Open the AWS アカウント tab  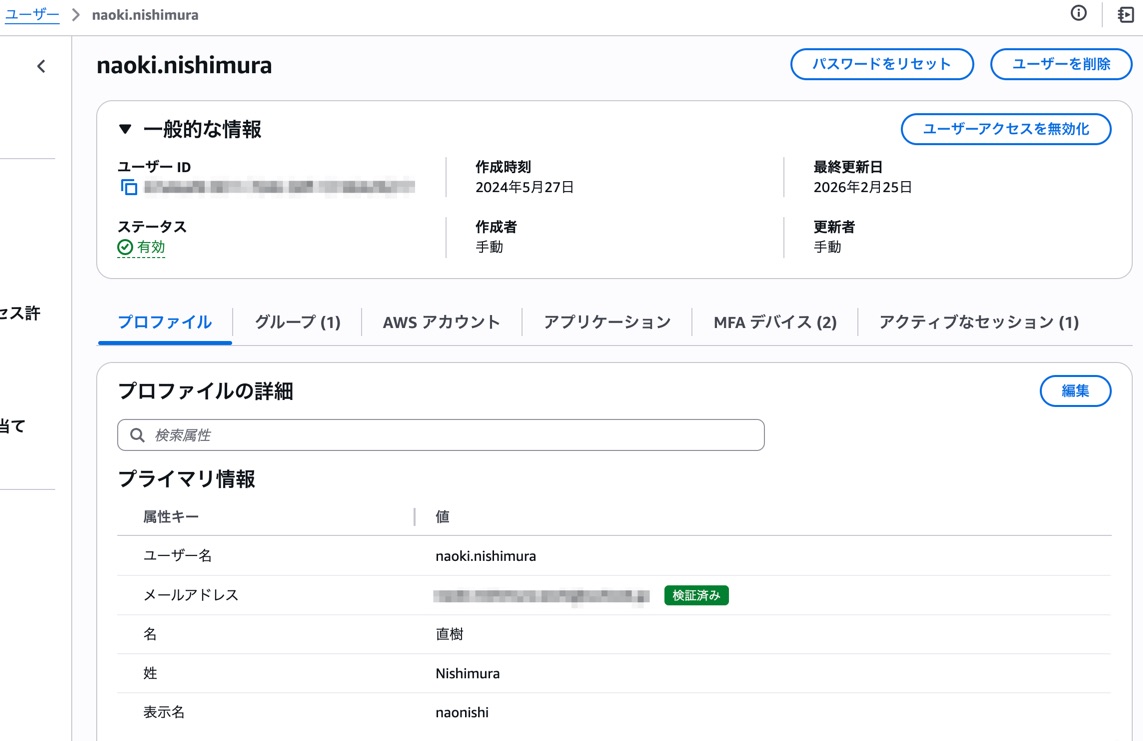pyautogui.click(x=440, y=321)
